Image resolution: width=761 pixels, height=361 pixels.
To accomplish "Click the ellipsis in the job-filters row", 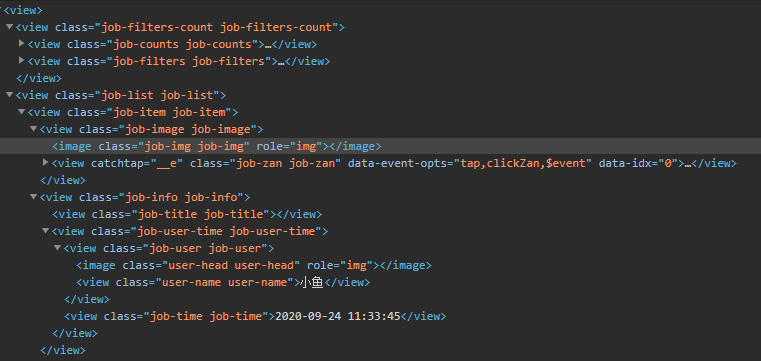I will pyautogui.click(x=281, y=62).
